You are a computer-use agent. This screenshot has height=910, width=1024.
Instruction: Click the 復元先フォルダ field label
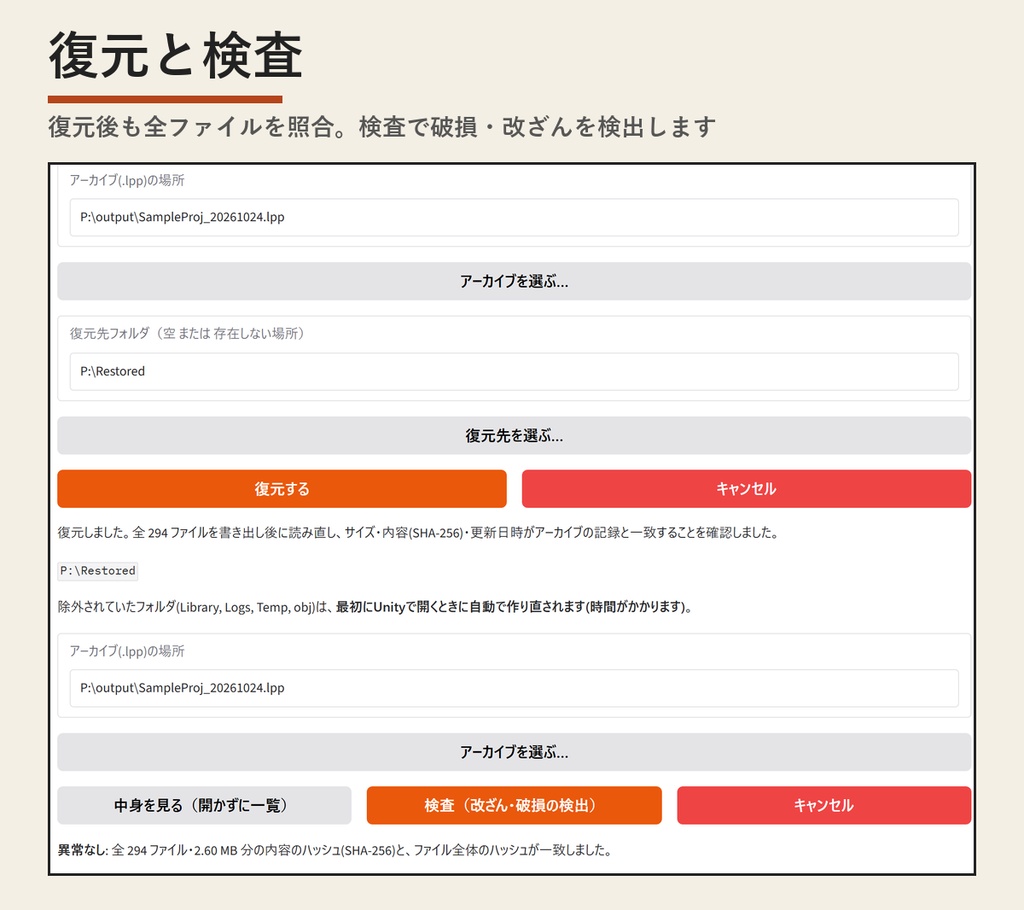[187, 334]
